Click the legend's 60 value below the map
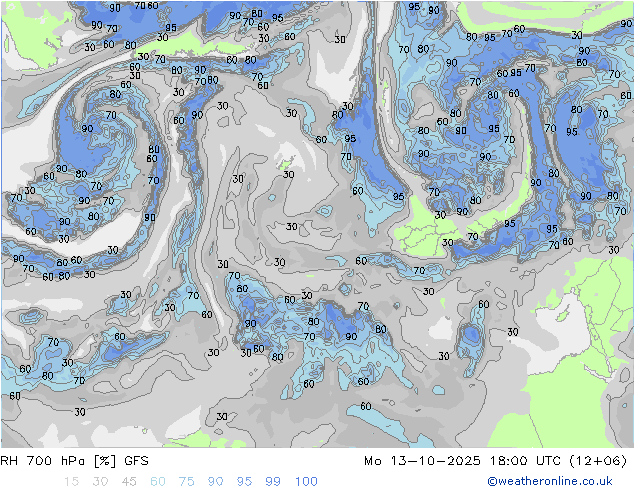The image size is (634, 490). pos(158,482)
